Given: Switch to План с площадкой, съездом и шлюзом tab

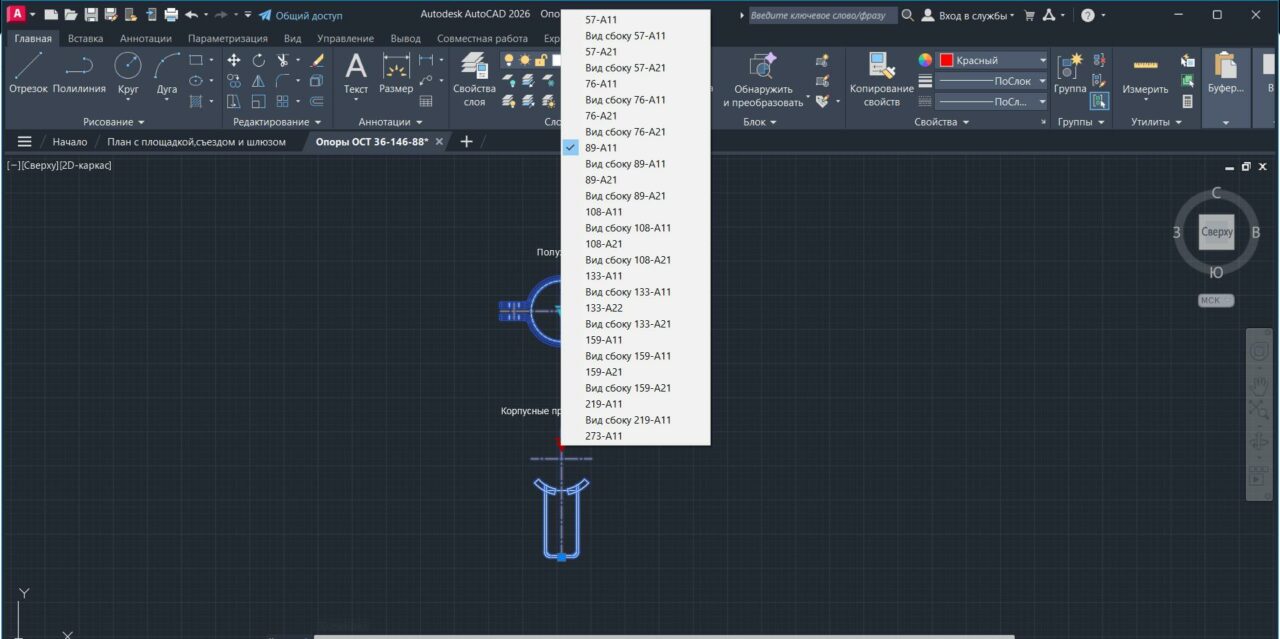Looking at the screenshot, I should [x=196, y=142].
